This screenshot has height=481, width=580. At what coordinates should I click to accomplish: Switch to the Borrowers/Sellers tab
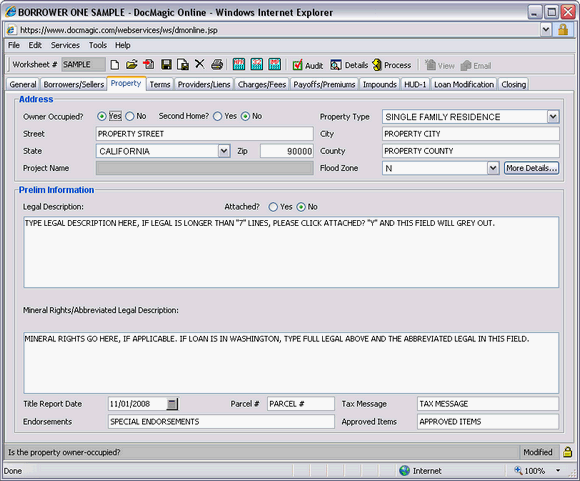point(74,84)
